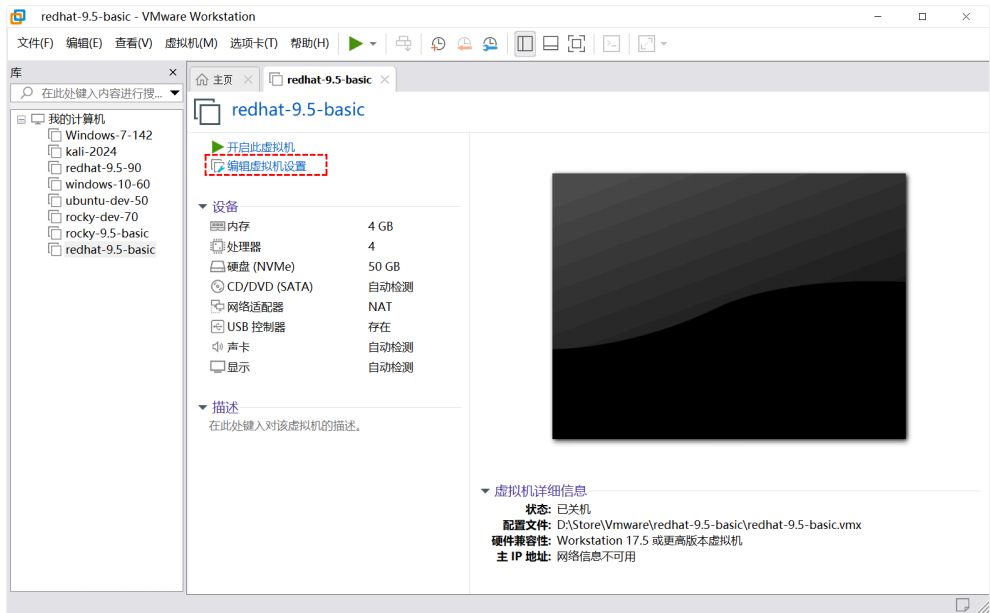Close the library panel
990x613 pixels.
(x=173, y=73)
